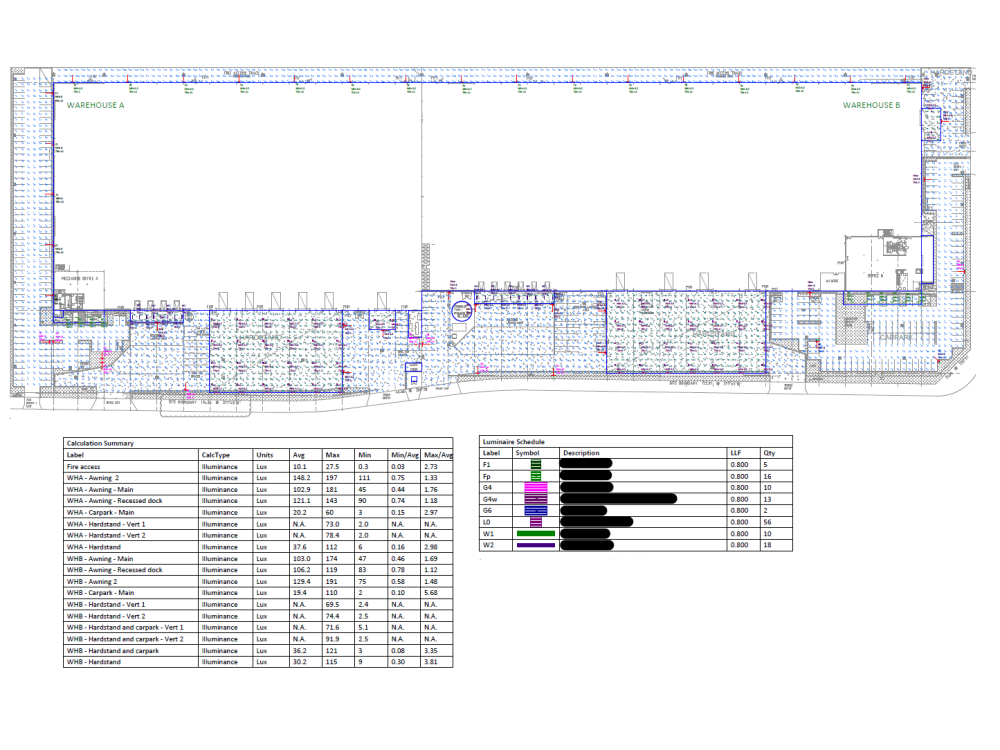The width and height of the screenshot is (1000, 750).
Task: Click the LLF column header
Action: click(x=736, y=453)
